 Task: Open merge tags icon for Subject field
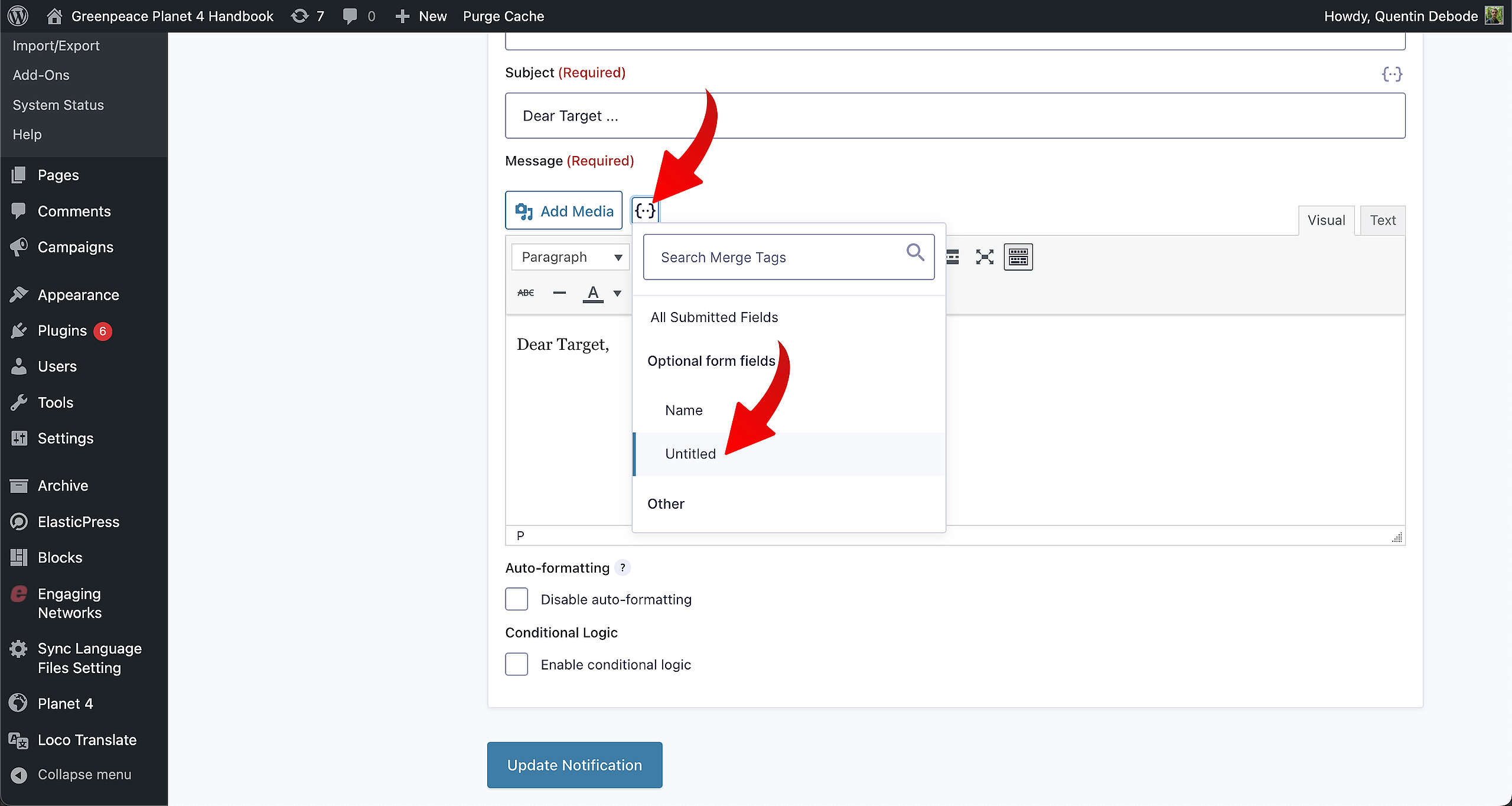(x=1392, y=74)
